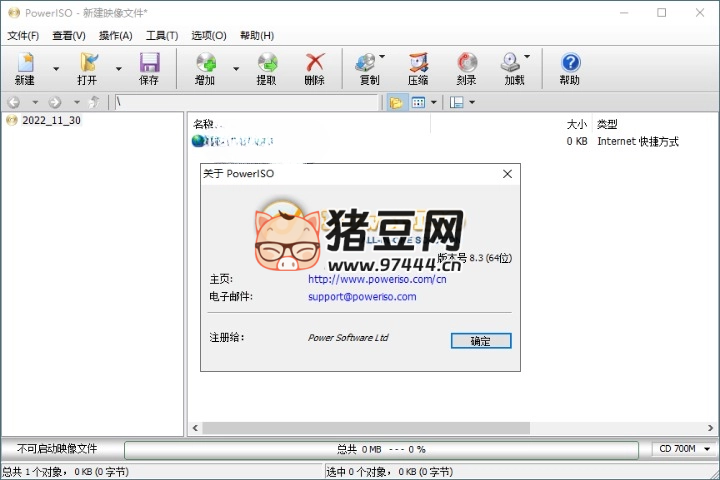This screenshot has height=480, width=720.
Task: Open the Options (选项) menu
Action: click(209, 35)
